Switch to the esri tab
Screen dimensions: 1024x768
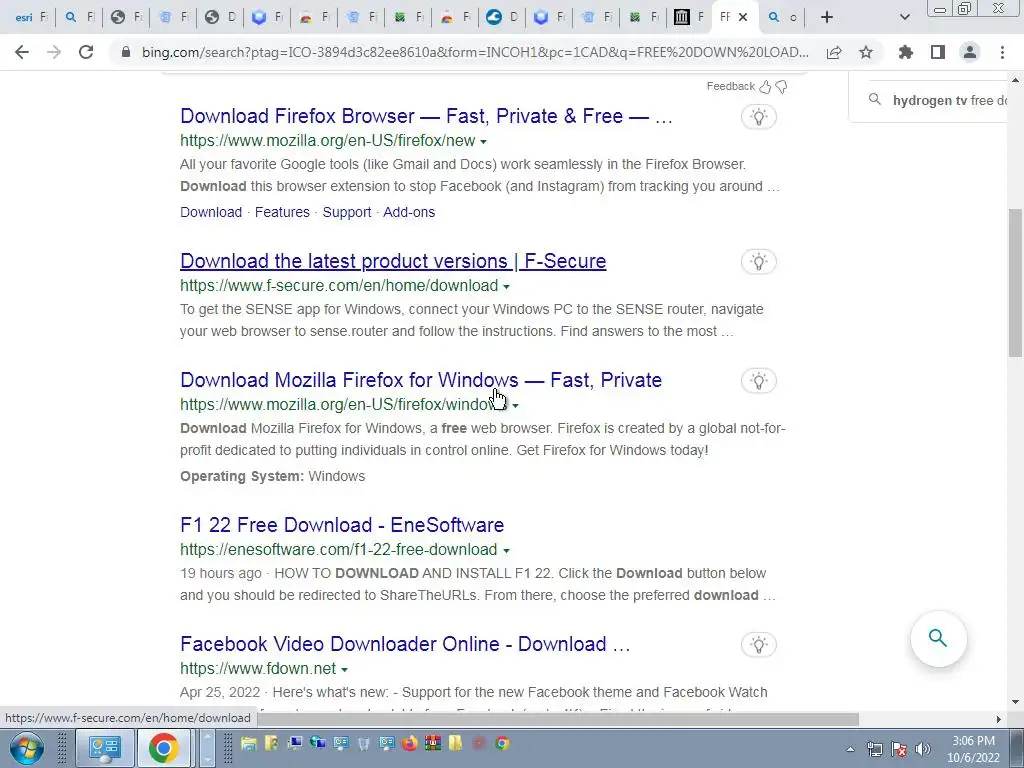pyautogui.click(x=31, y=18)
